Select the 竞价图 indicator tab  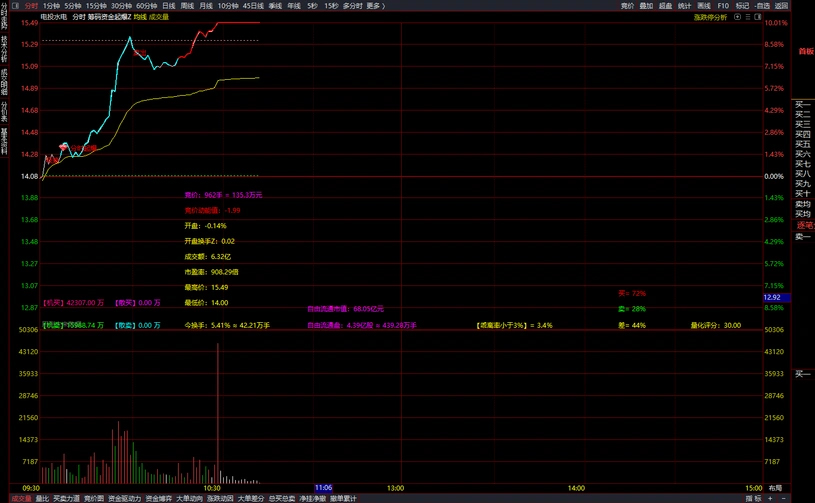(x=94, y=498)
